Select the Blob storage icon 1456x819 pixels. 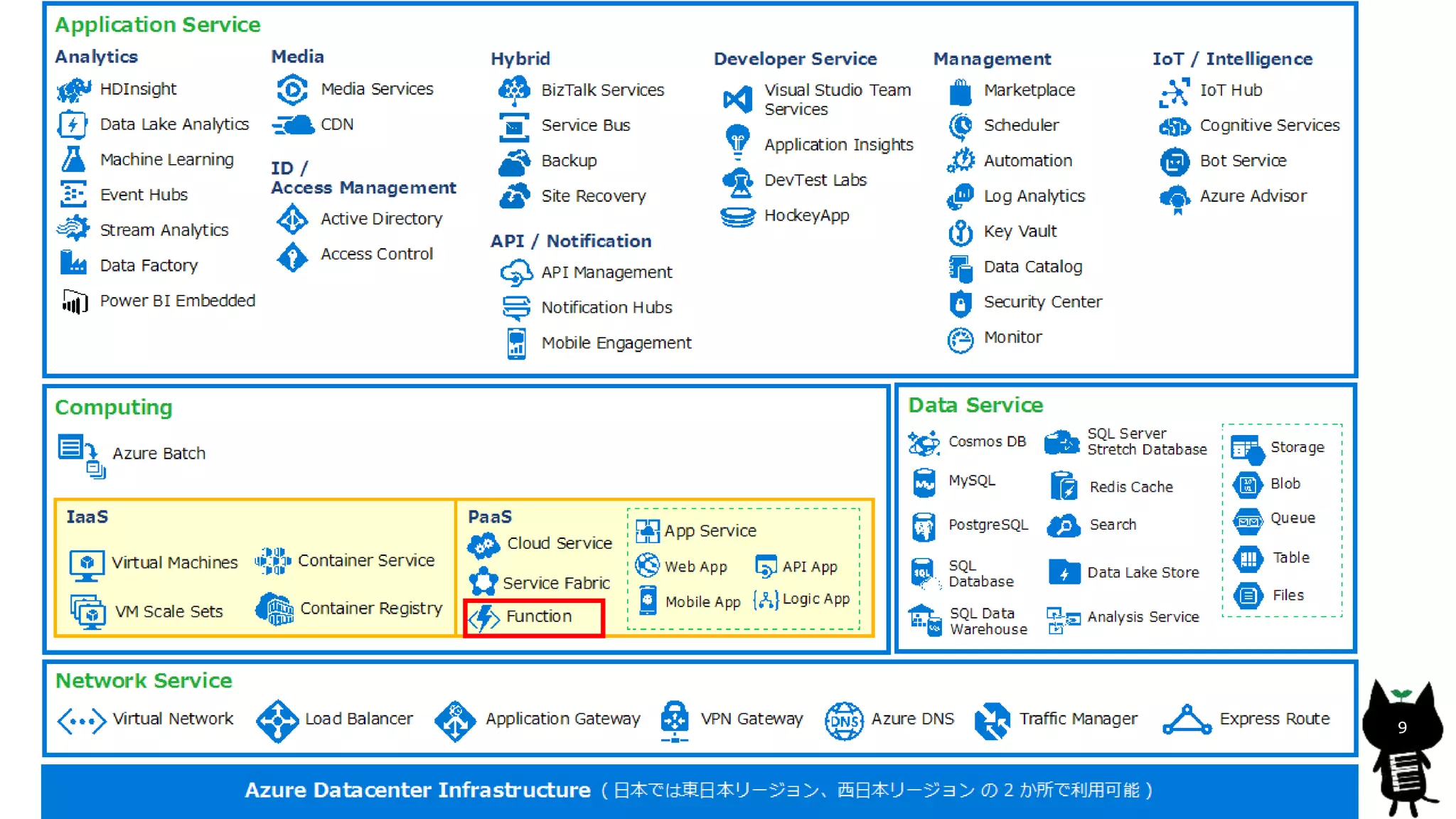click(x=1248, y=485)
